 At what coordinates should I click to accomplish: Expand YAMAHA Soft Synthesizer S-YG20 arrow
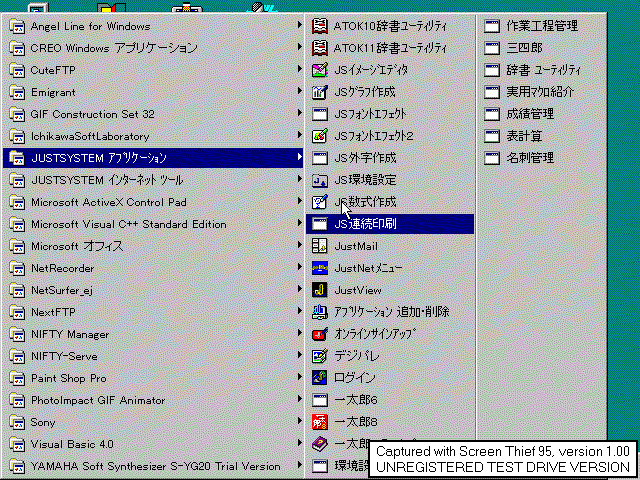pyautogui.click(x=299, y=465)
